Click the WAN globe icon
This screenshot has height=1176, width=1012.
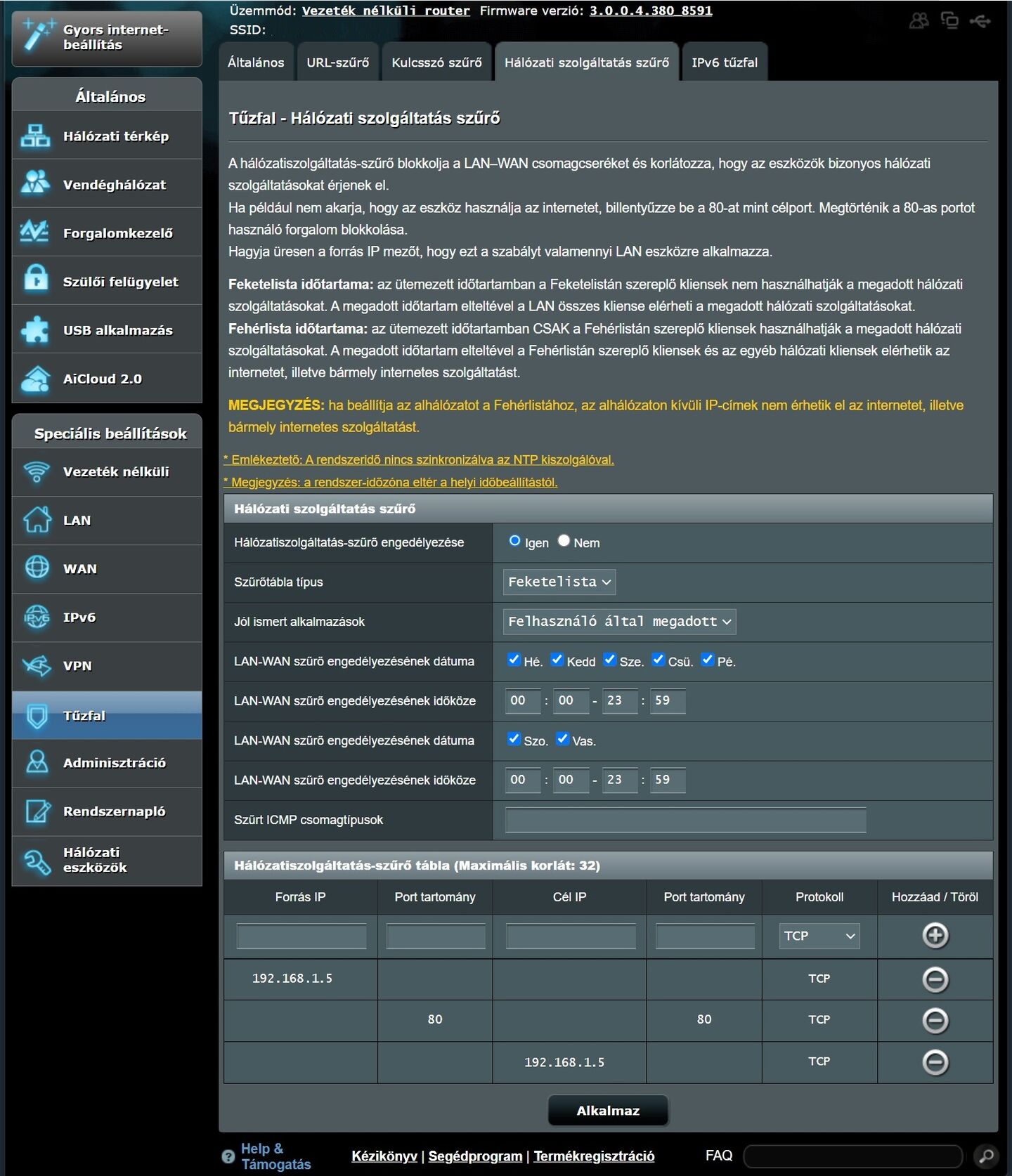coord(37,567)
